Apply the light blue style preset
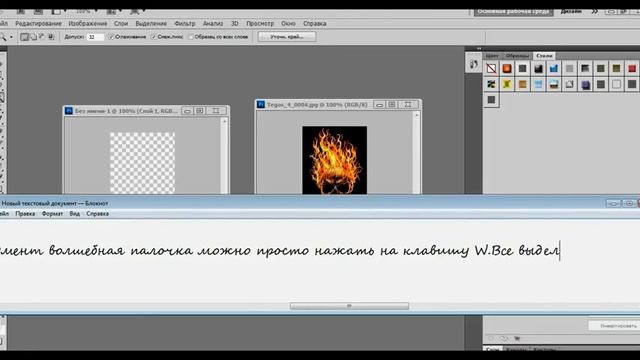Image resolution: width=640 pixels, height=360 pixels. tap(538, 84)
